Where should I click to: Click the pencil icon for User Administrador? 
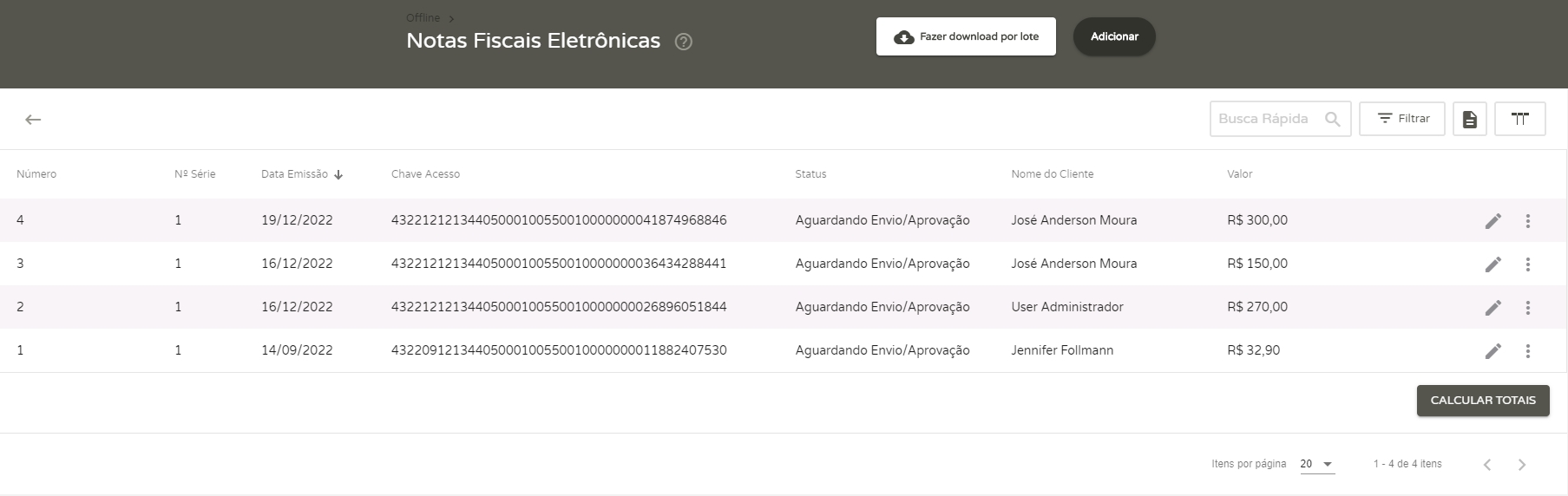1493,308
